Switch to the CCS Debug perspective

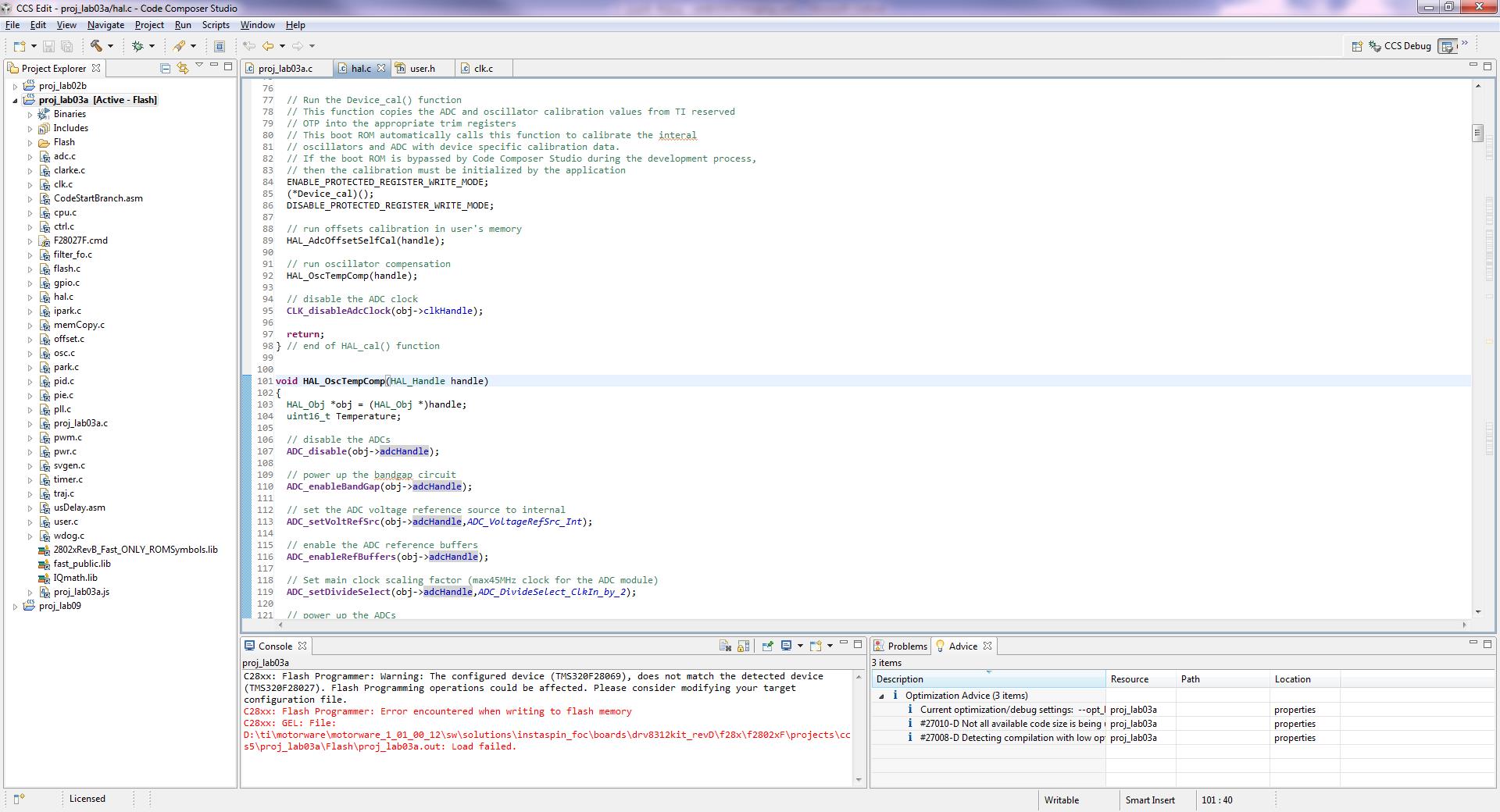coord(1400,46)
